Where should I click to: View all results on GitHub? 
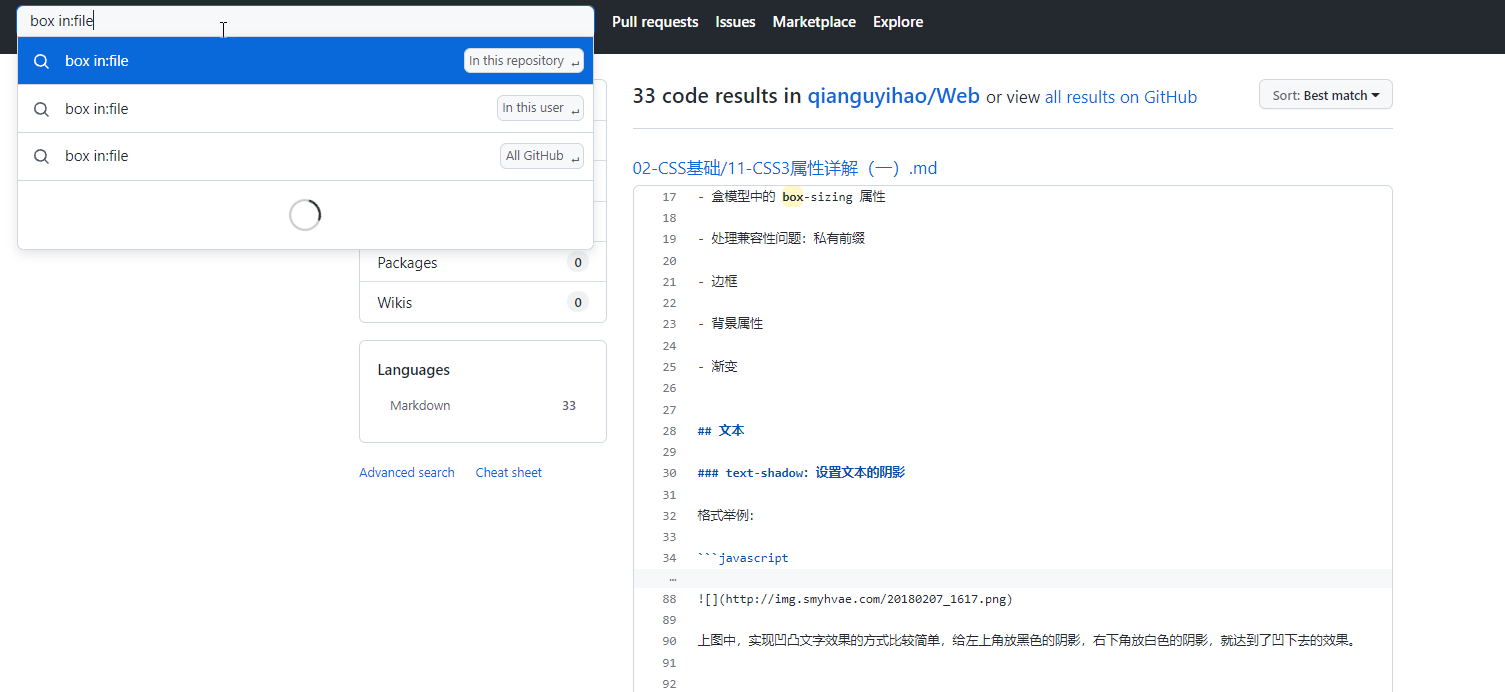pos(1120,97)
